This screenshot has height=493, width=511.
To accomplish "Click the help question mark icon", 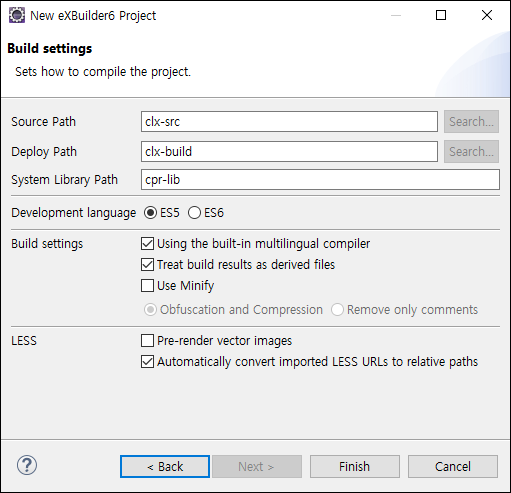I will pos(27,465).
